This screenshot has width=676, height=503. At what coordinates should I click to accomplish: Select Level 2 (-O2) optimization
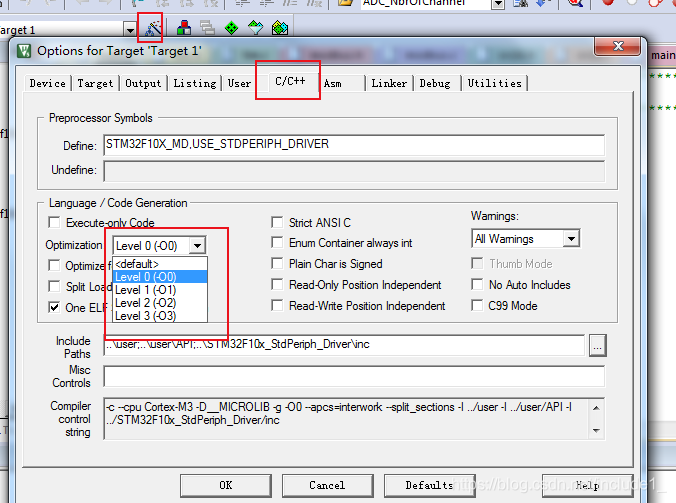[x=160, y=303]
